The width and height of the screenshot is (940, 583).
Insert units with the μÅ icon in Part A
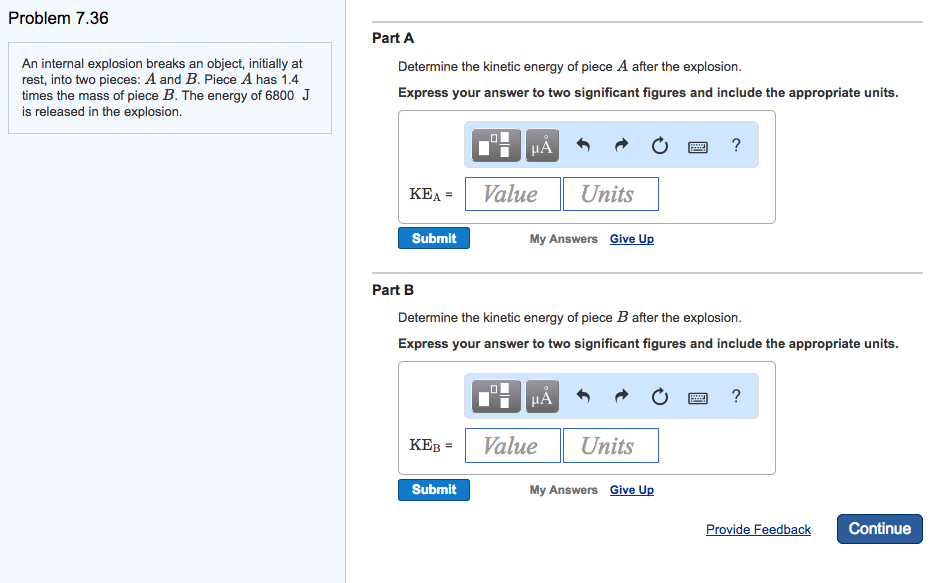tap(541, 144)
